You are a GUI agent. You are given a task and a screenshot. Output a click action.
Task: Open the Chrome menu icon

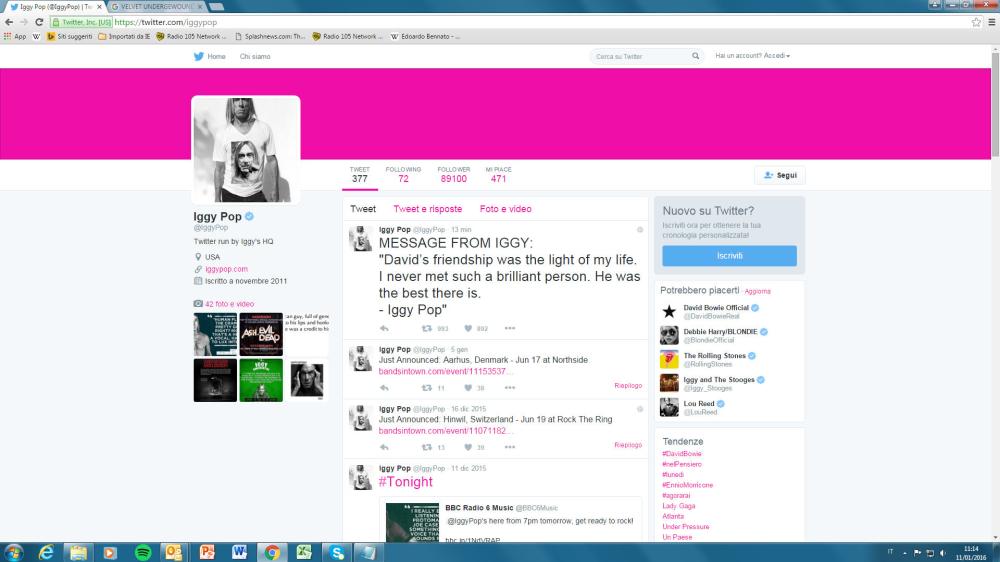(x=992, y=22)
